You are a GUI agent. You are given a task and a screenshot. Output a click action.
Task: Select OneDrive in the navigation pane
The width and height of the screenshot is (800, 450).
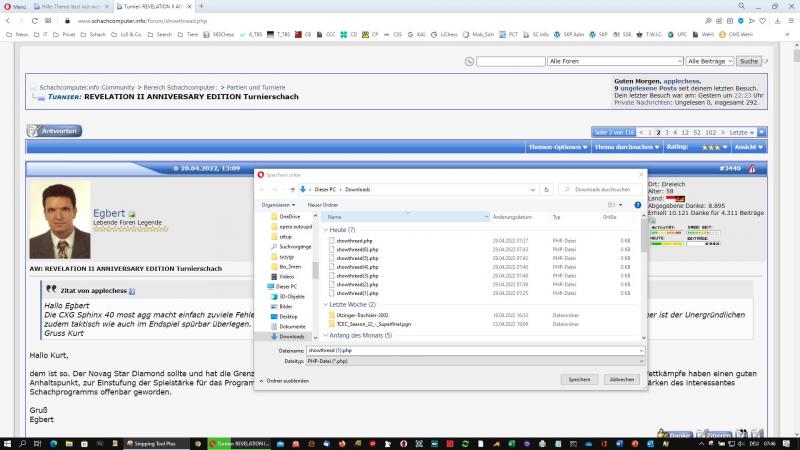tap(289, 216)
